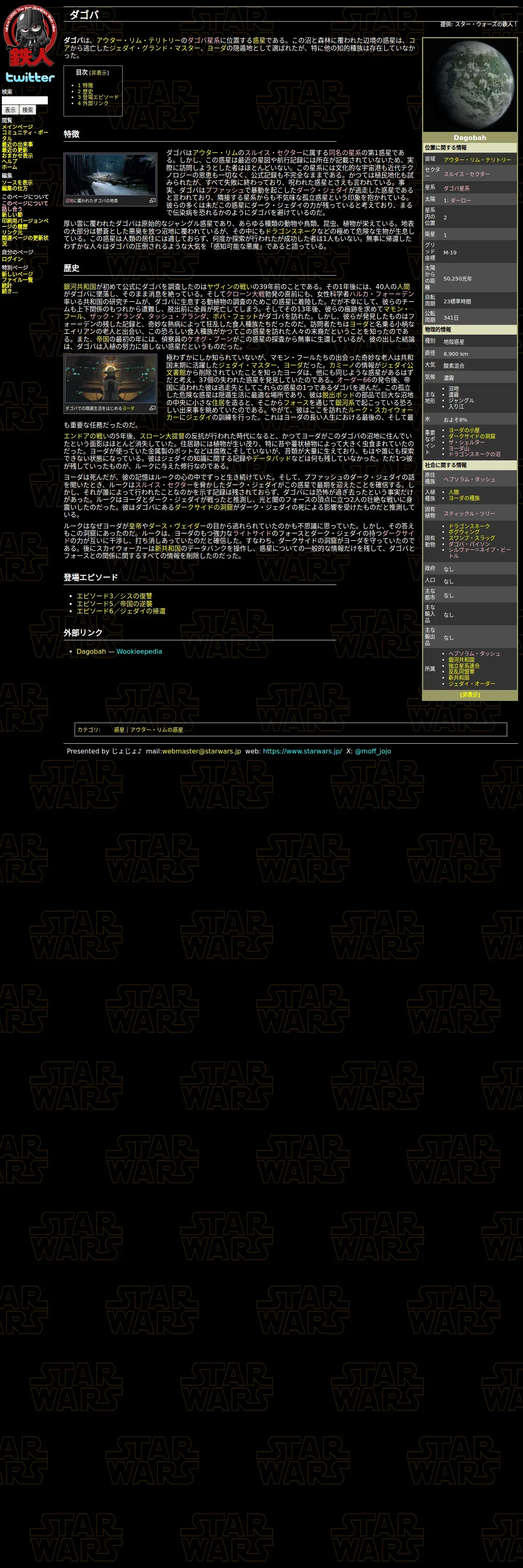The height and width of the screenshot is (1568, 523).
Task: Open リンク元 what-links-here link
Action: (x=11, y=232)
